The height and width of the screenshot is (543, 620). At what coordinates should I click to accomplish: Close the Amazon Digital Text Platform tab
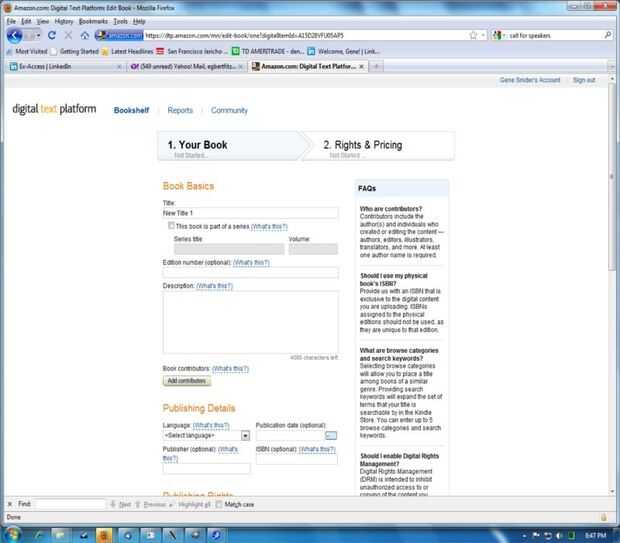(361, 66)
